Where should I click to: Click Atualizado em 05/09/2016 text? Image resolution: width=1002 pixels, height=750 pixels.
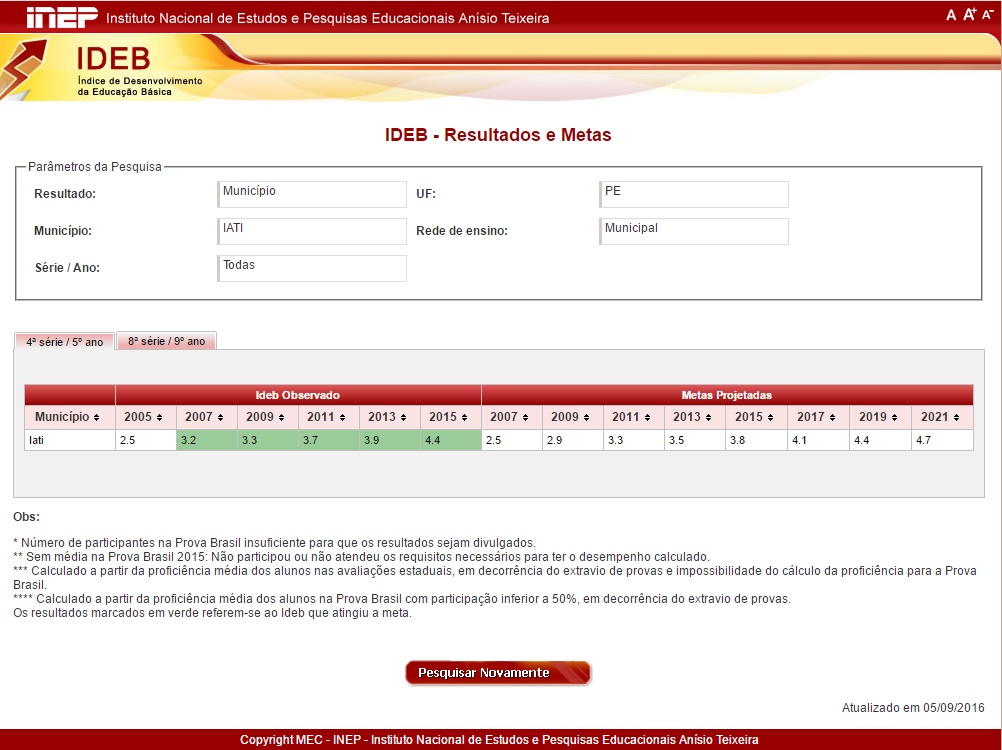pyautogui.click(x=913, y=708)
